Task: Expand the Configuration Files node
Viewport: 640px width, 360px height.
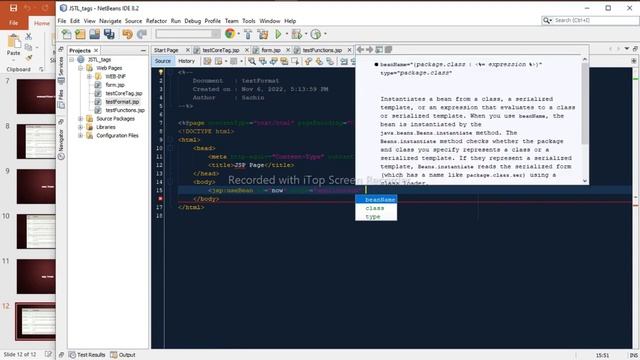Action: 80,136
